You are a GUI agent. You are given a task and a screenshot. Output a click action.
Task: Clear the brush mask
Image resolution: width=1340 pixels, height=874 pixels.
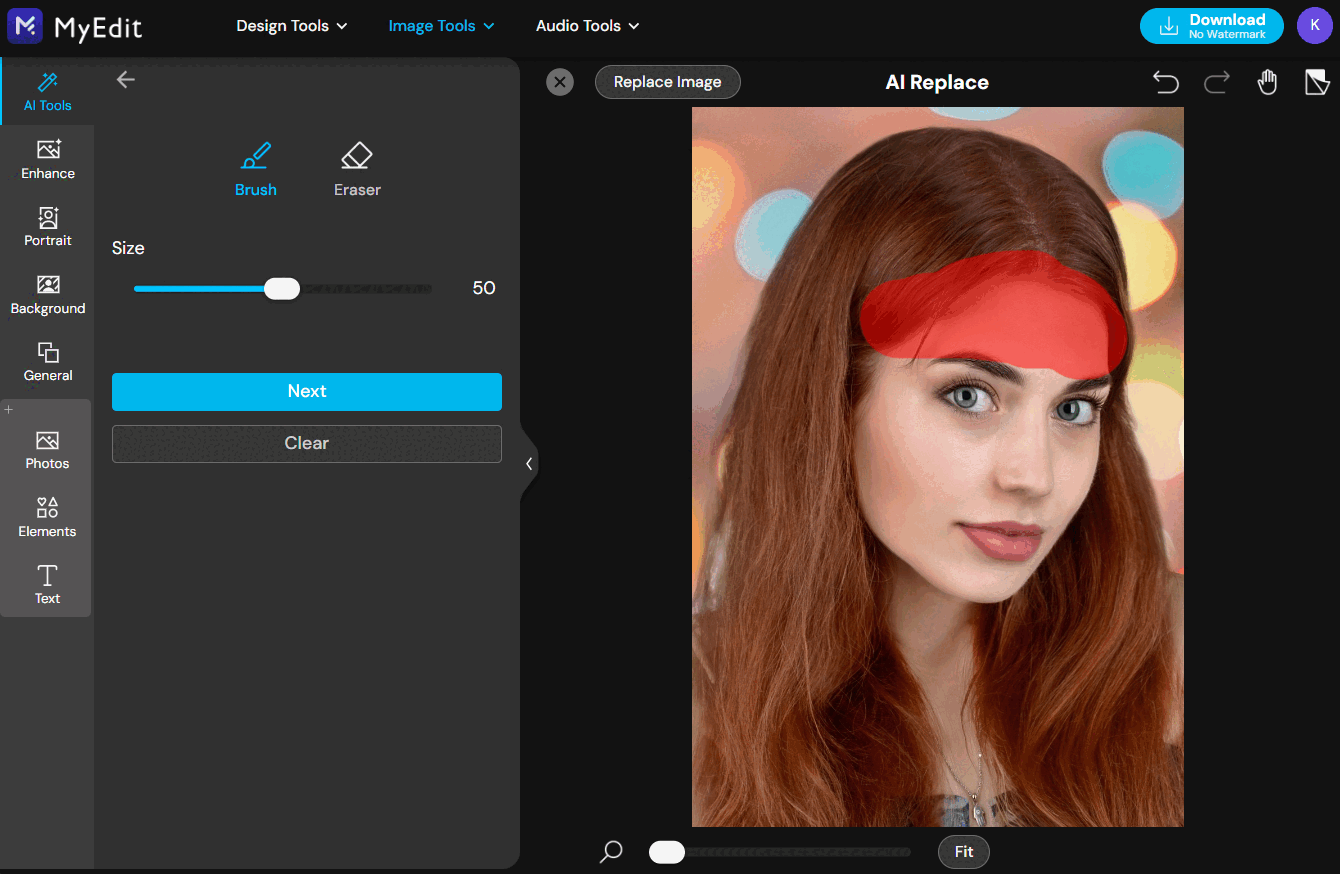coord(307,443)
